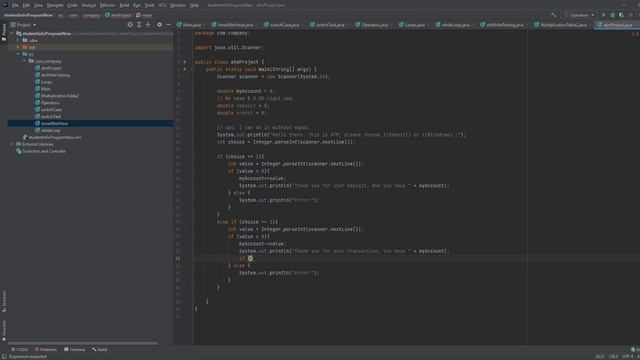Open the View menu
The height and width of the screenshot is (360, 640).
[x=38, y=5]
